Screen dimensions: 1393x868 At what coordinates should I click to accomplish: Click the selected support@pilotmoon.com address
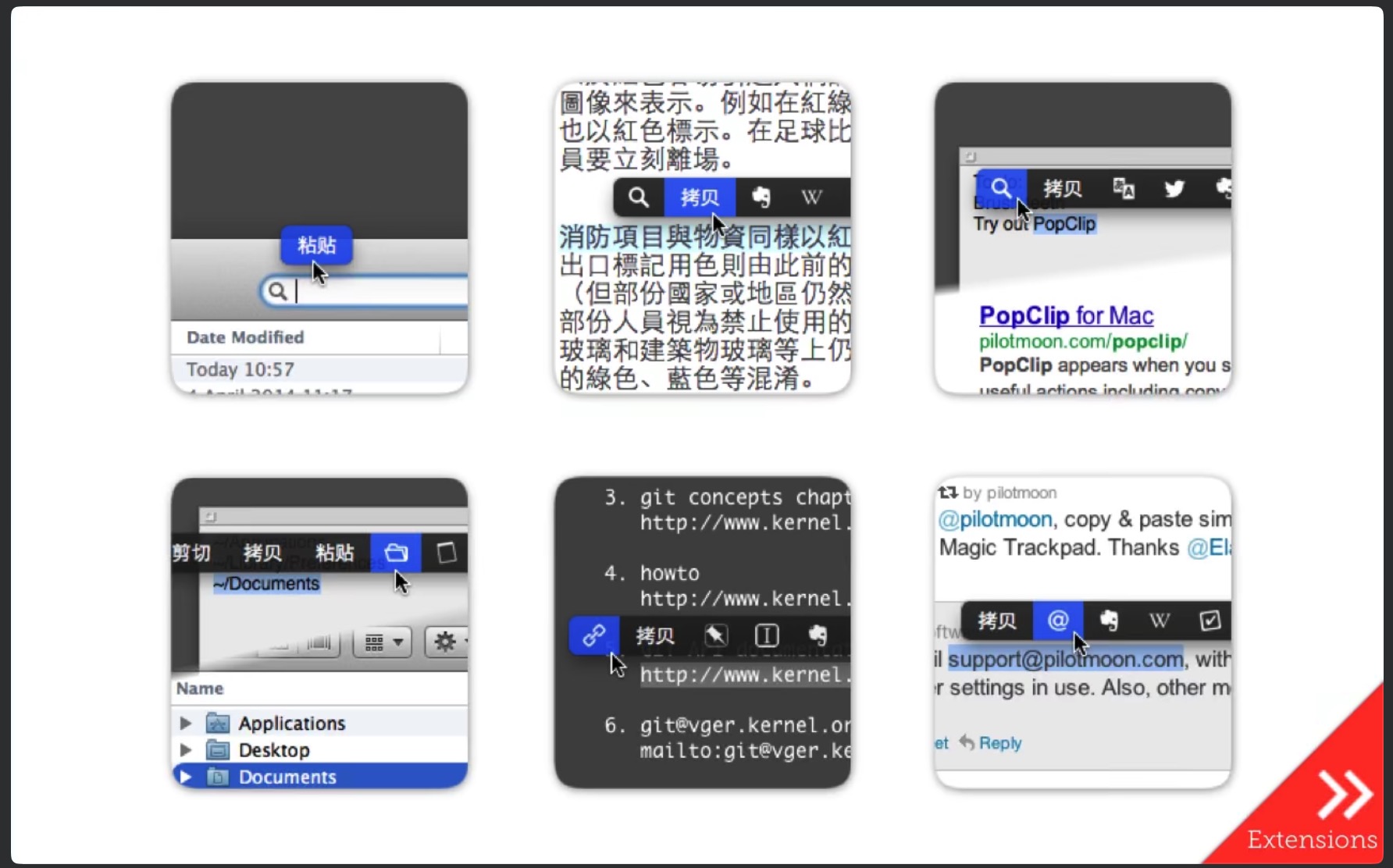[1066, 660]
